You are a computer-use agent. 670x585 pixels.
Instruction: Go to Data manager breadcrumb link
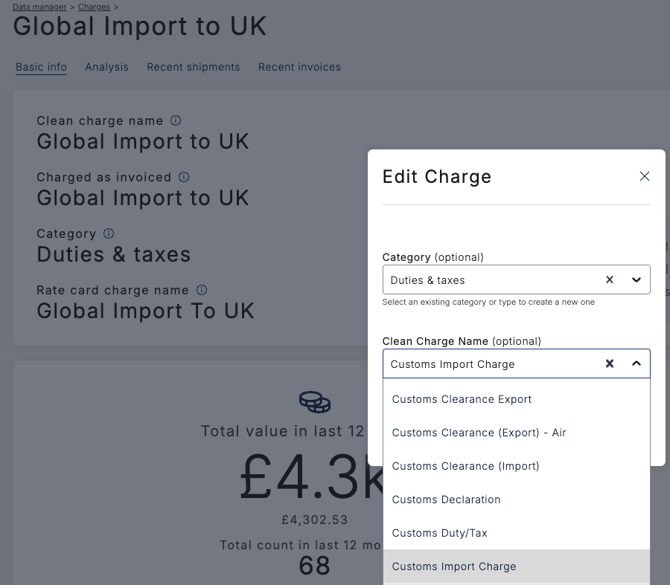tap(39, 7)
